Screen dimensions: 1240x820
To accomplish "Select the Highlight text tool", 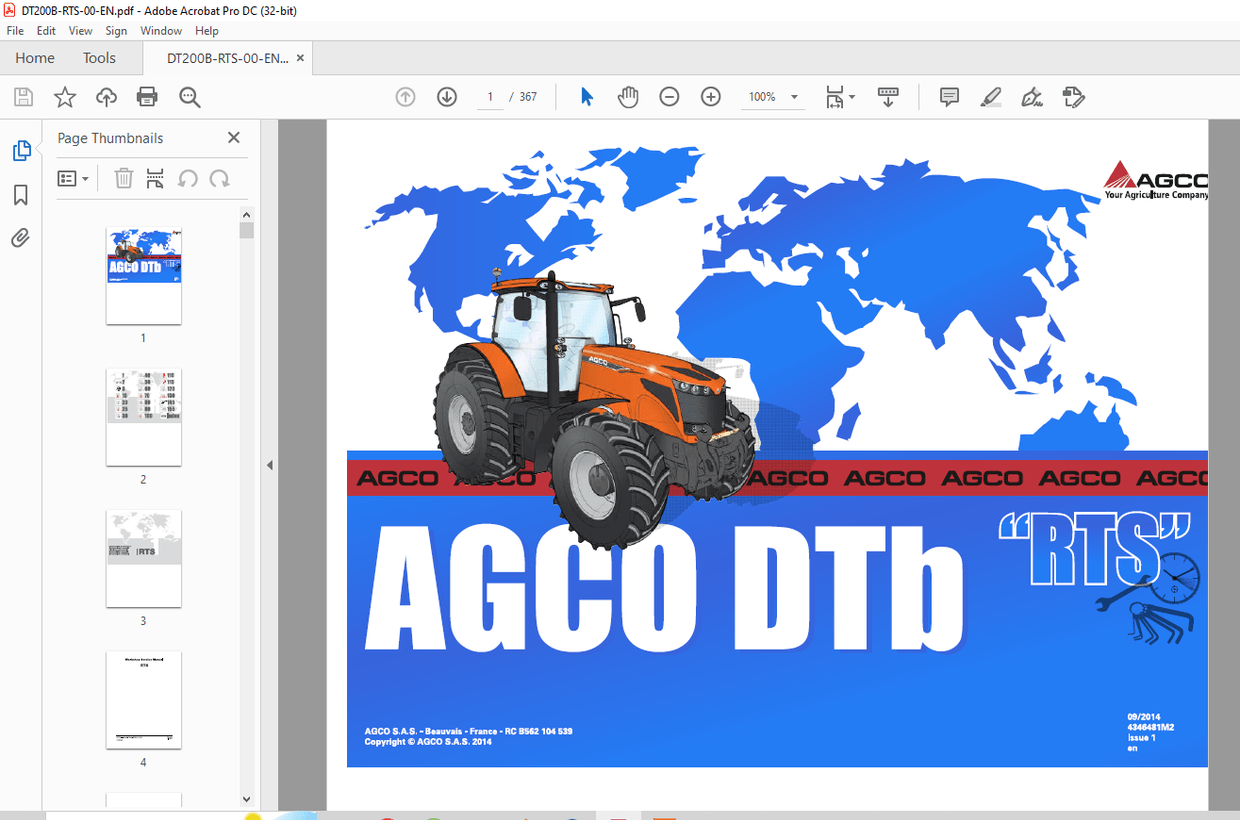I will click(990, 96).
